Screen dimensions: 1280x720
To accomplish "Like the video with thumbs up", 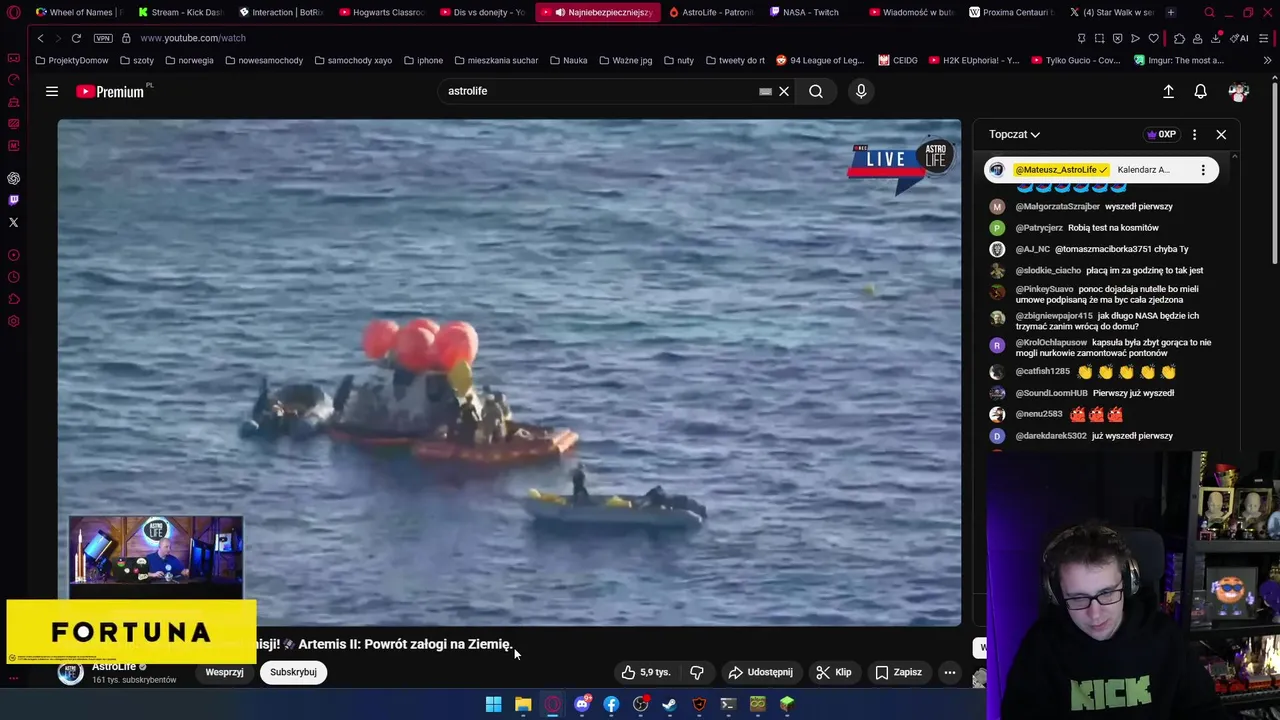I will (646, 672).
